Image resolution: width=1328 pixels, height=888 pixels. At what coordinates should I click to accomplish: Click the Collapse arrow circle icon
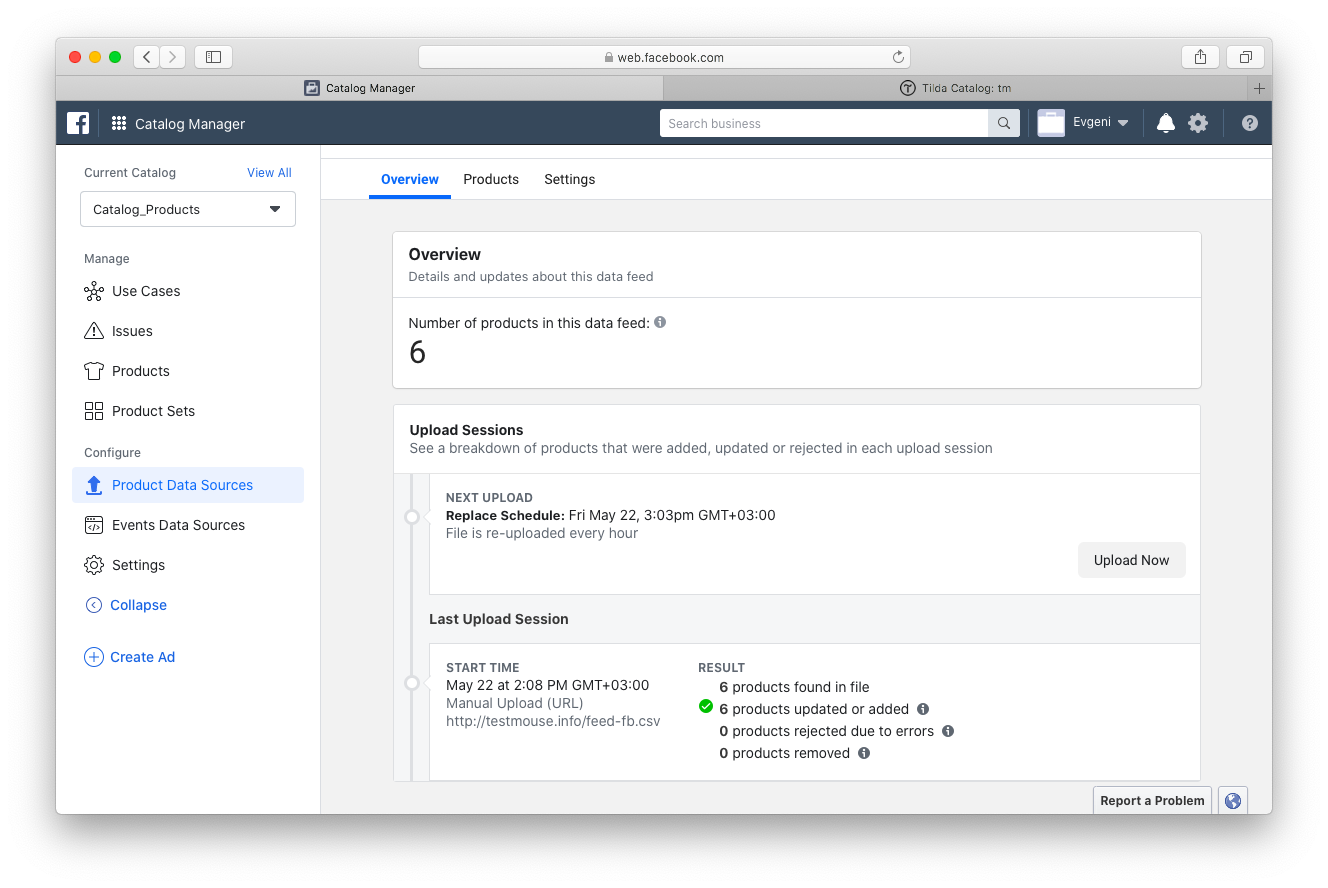(94, 605)
